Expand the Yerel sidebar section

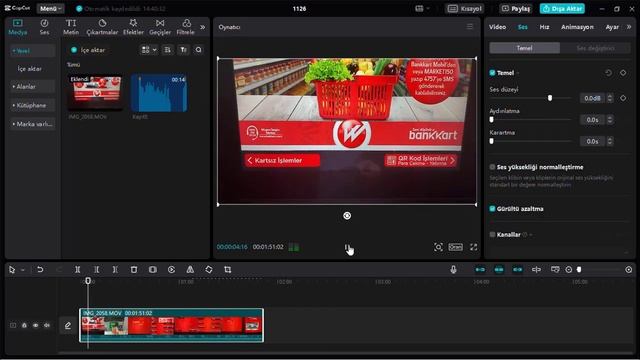click(x=32, y=51)
